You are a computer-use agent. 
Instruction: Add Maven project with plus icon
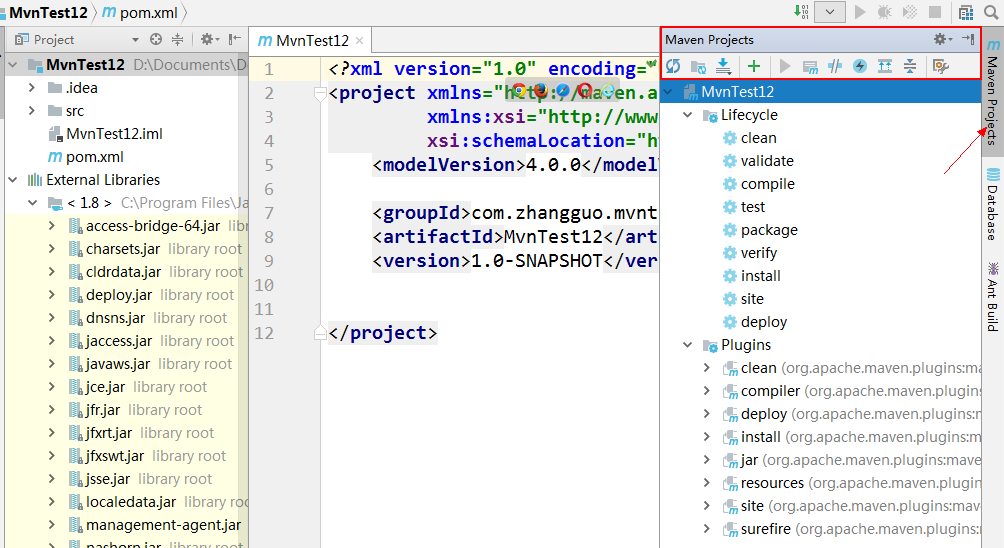[754, 66]
